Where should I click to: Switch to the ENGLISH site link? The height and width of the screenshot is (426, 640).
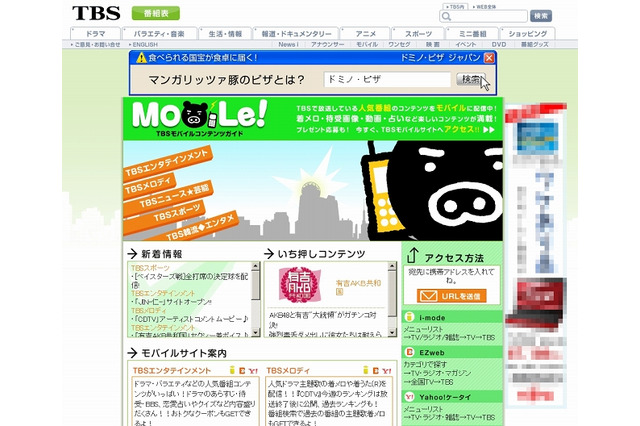[x=143, y=44]
